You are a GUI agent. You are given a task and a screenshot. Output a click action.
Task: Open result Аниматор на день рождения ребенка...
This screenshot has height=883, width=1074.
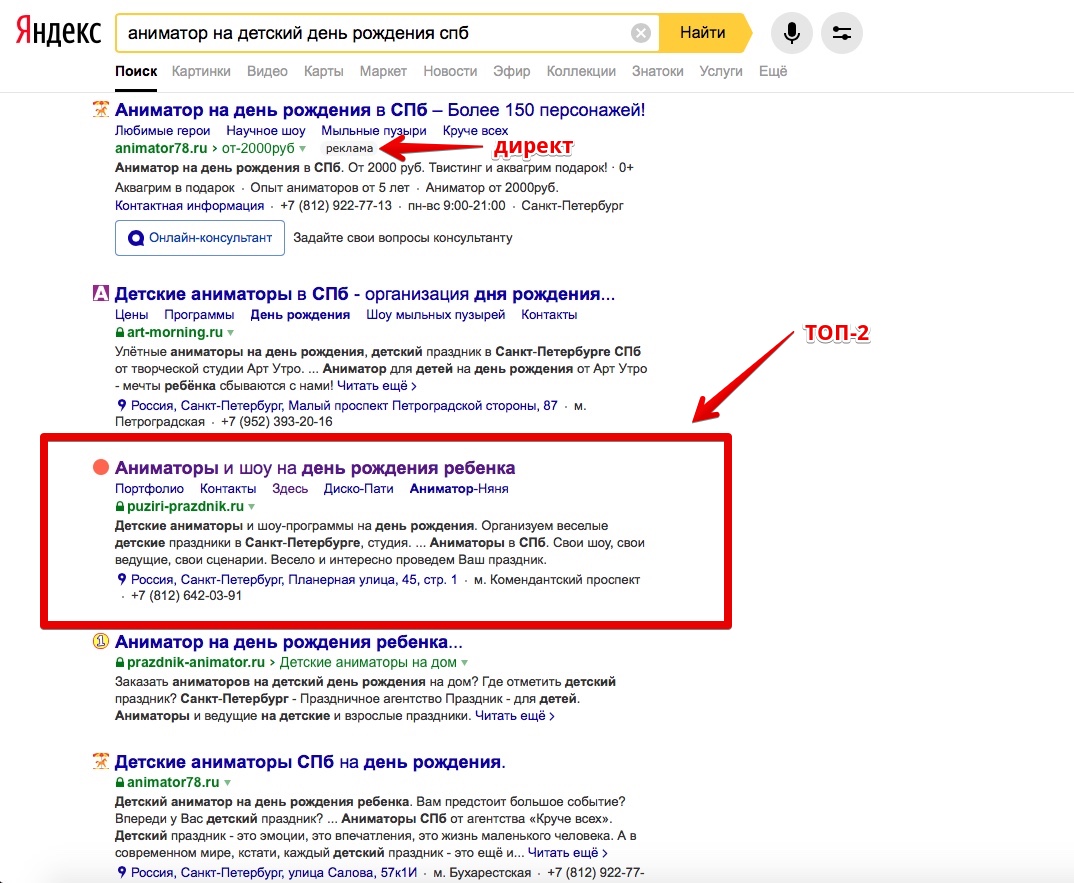coord(288,643)
